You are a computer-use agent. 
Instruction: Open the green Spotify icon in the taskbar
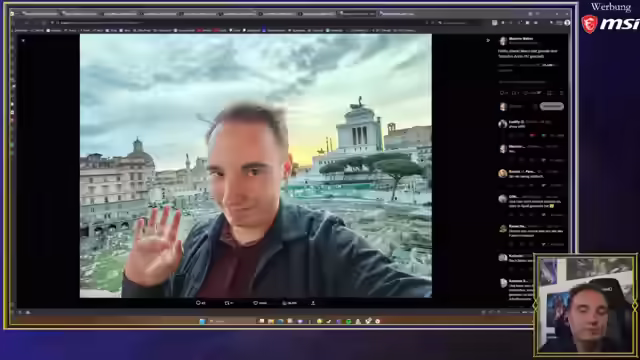[x=349, y=321]
